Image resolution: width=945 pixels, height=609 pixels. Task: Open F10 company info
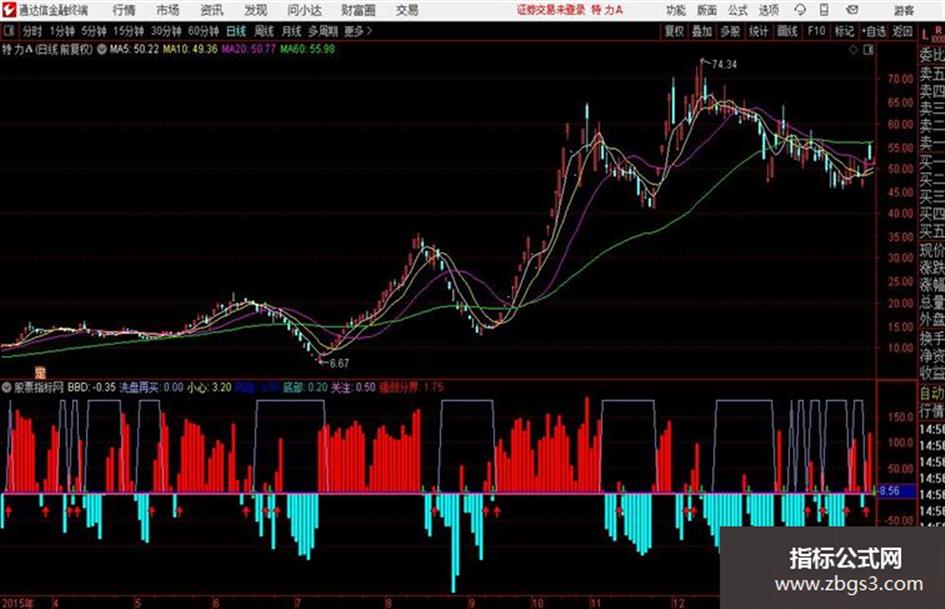point(816,31)
